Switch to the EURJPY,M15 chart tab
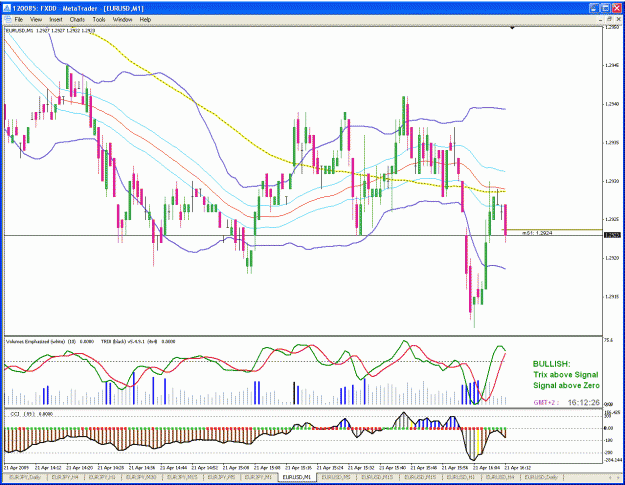Image resolution: width=625 pixels, height=485 pixels. coord(182,477)
